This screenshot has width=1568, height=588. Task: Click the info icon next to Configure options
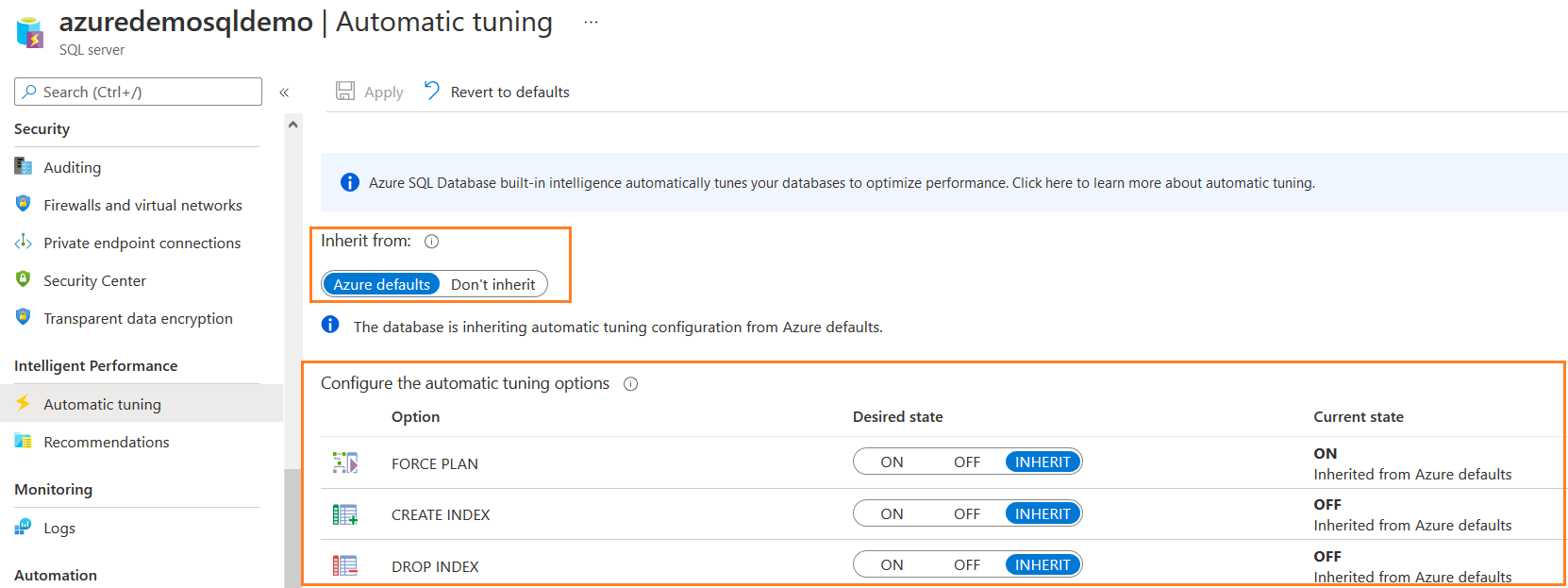631,384
